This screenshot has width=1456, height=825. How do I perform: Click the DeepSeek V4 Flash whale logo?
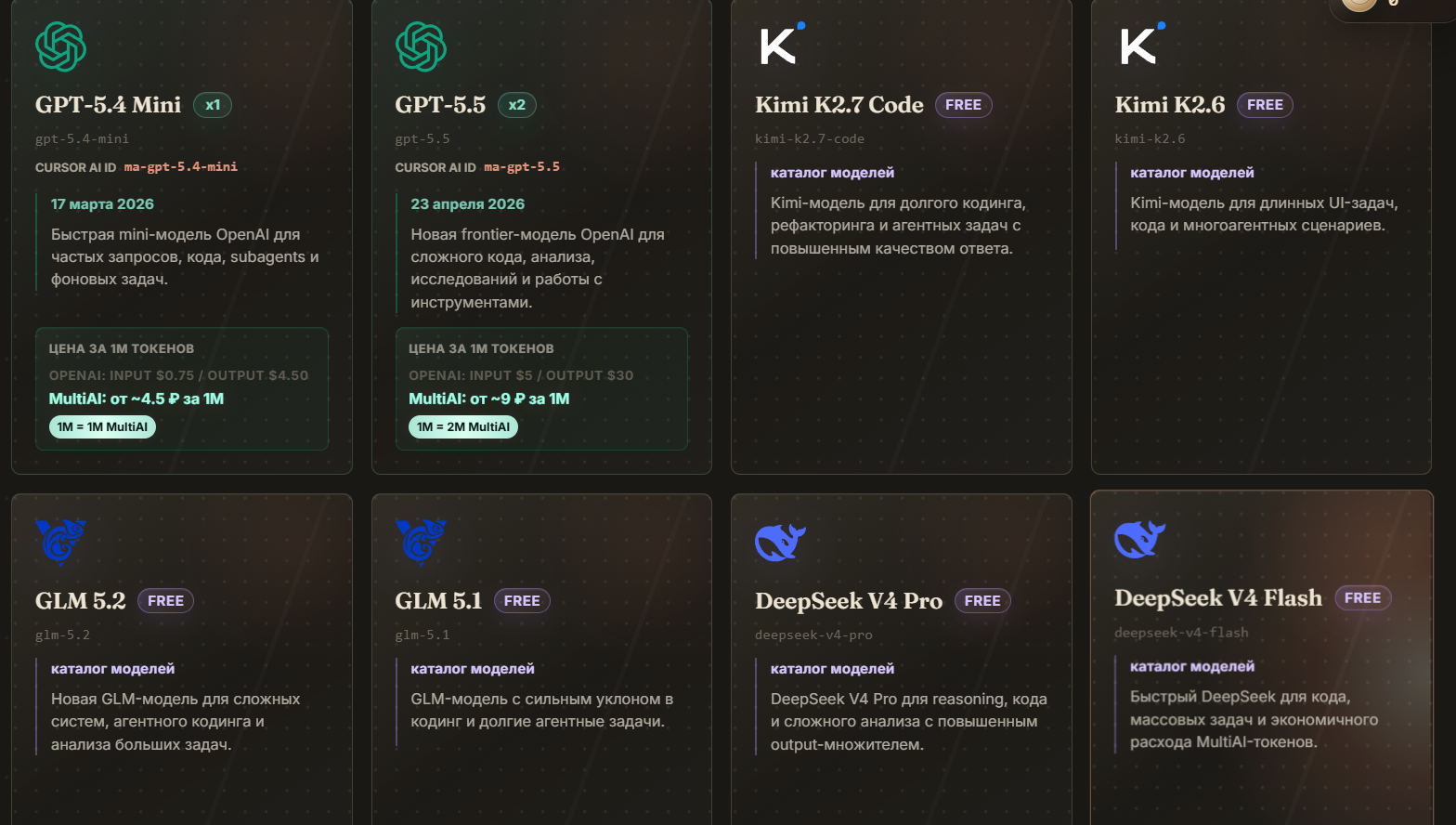coord(1140,539)
